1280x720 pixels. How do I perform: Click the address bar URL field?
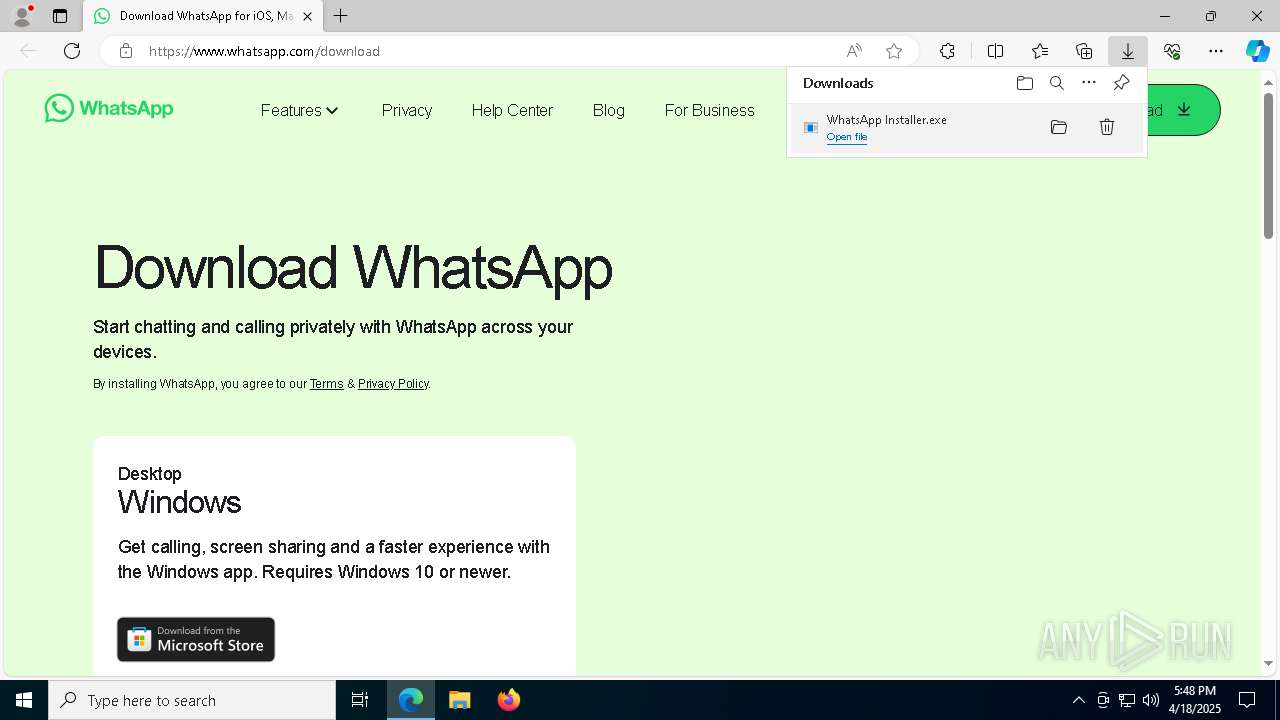point(490,51)
